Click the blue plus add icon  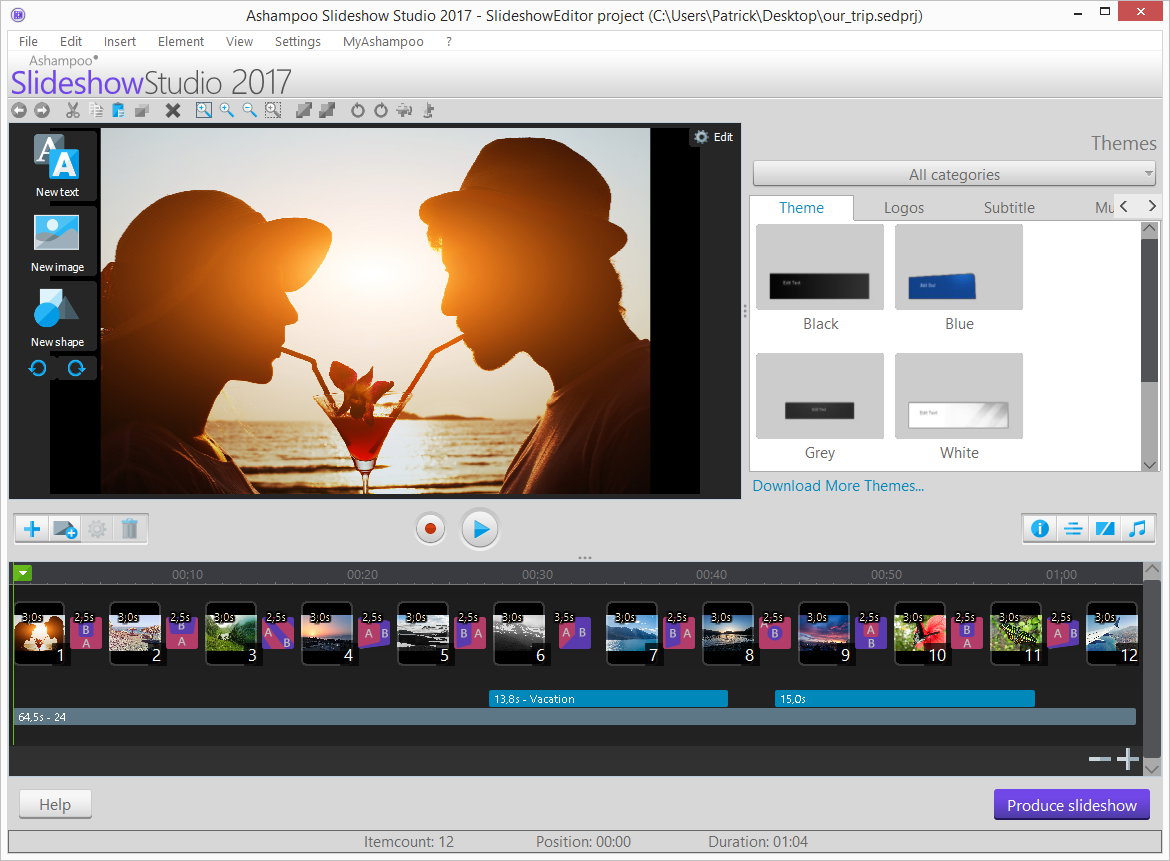click(32, 529)
